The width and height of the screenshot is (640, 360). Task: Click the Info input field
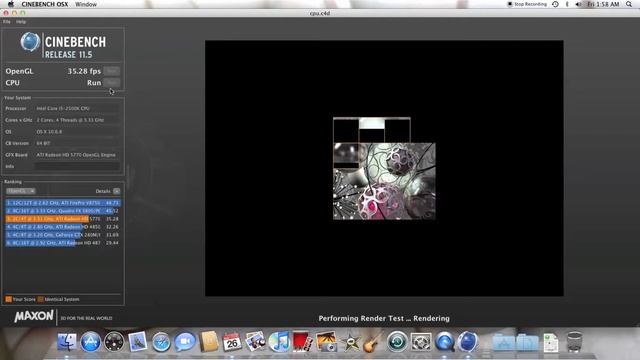point(77,166)
